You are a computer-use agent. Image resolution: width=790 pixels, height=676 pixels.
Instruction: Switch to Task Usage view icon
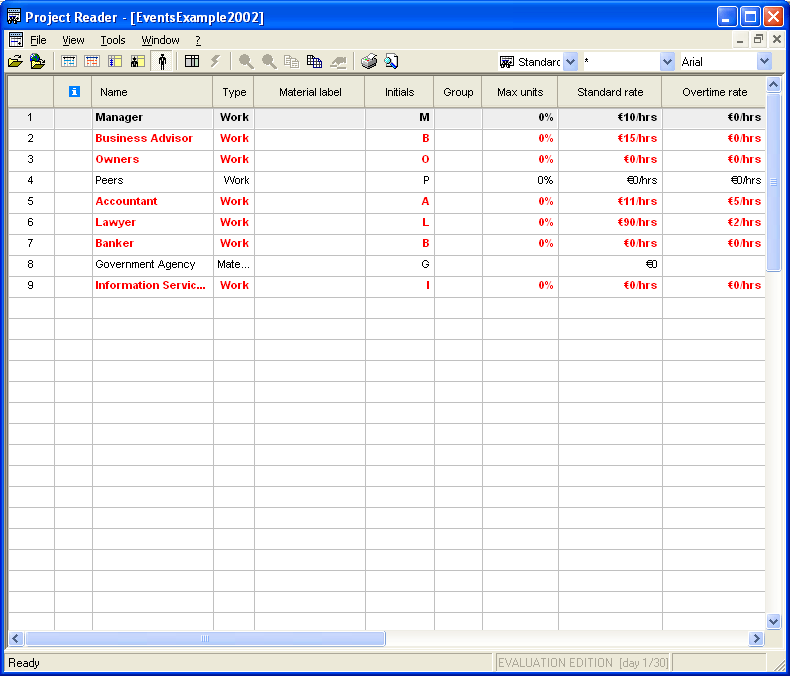[x=115, y=61]
